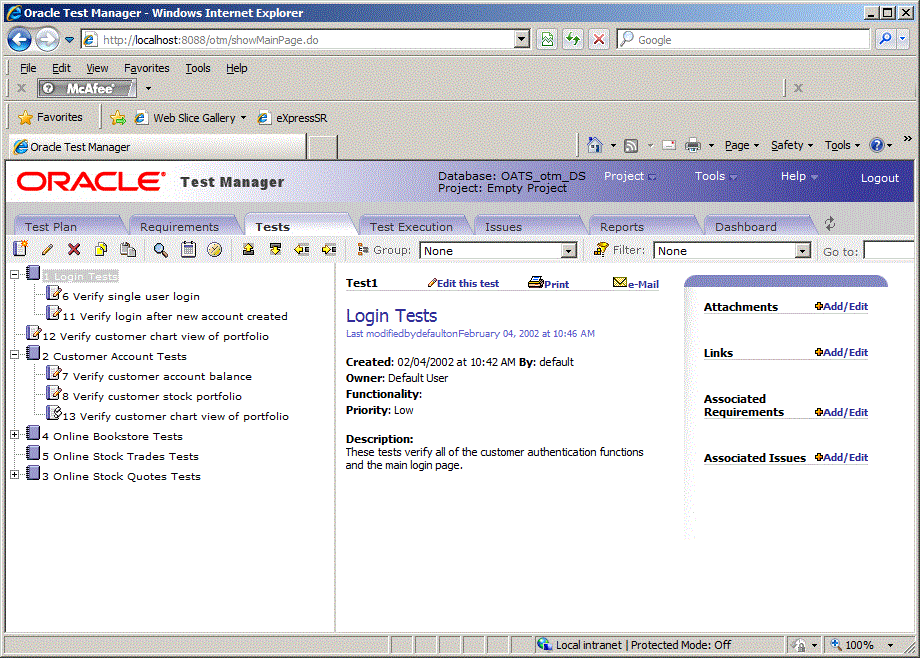Click the New test toolbar icon

(21, 249)
